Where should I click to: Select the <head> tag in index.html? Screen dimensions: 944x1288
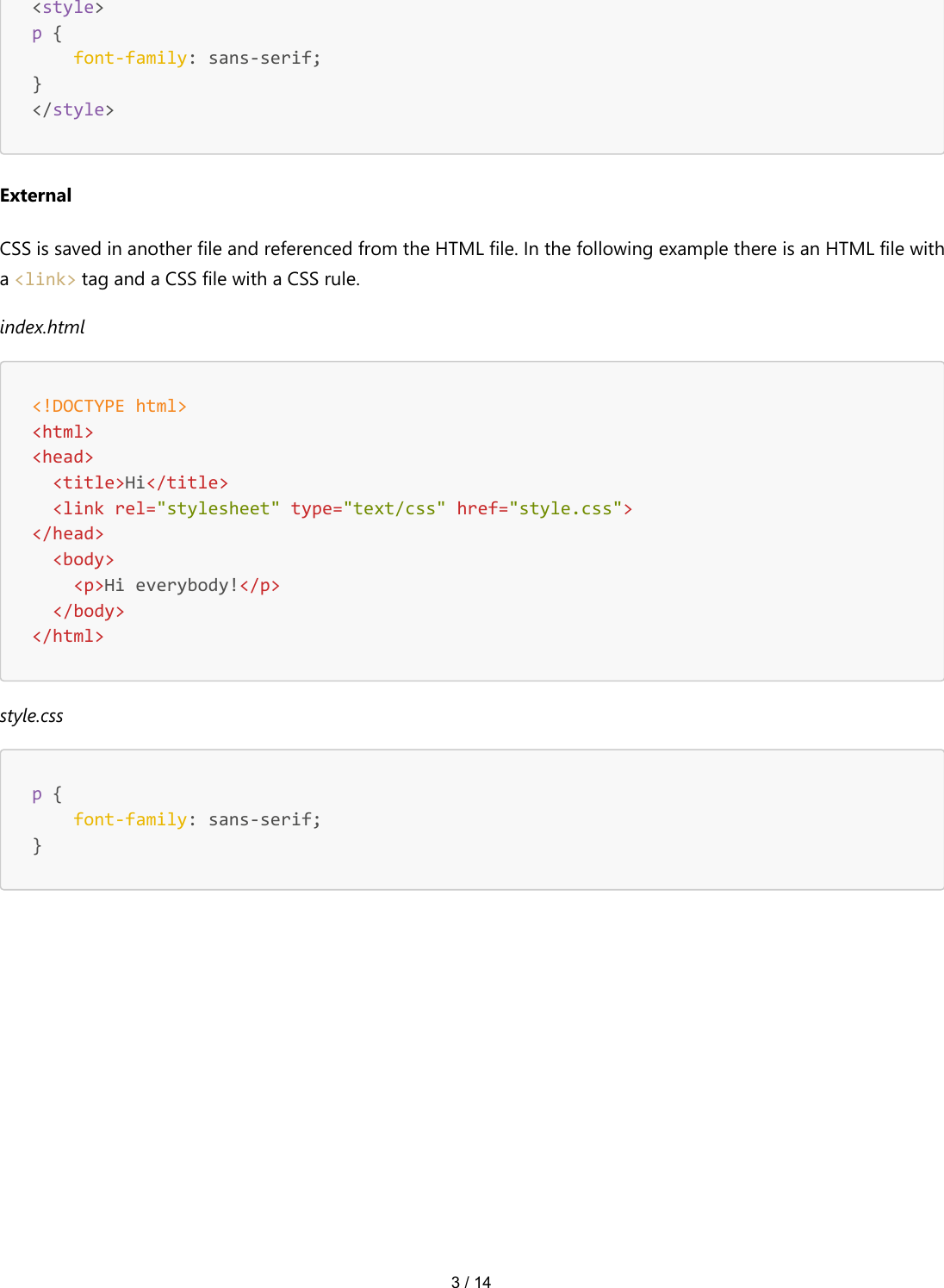click(63, 456)
